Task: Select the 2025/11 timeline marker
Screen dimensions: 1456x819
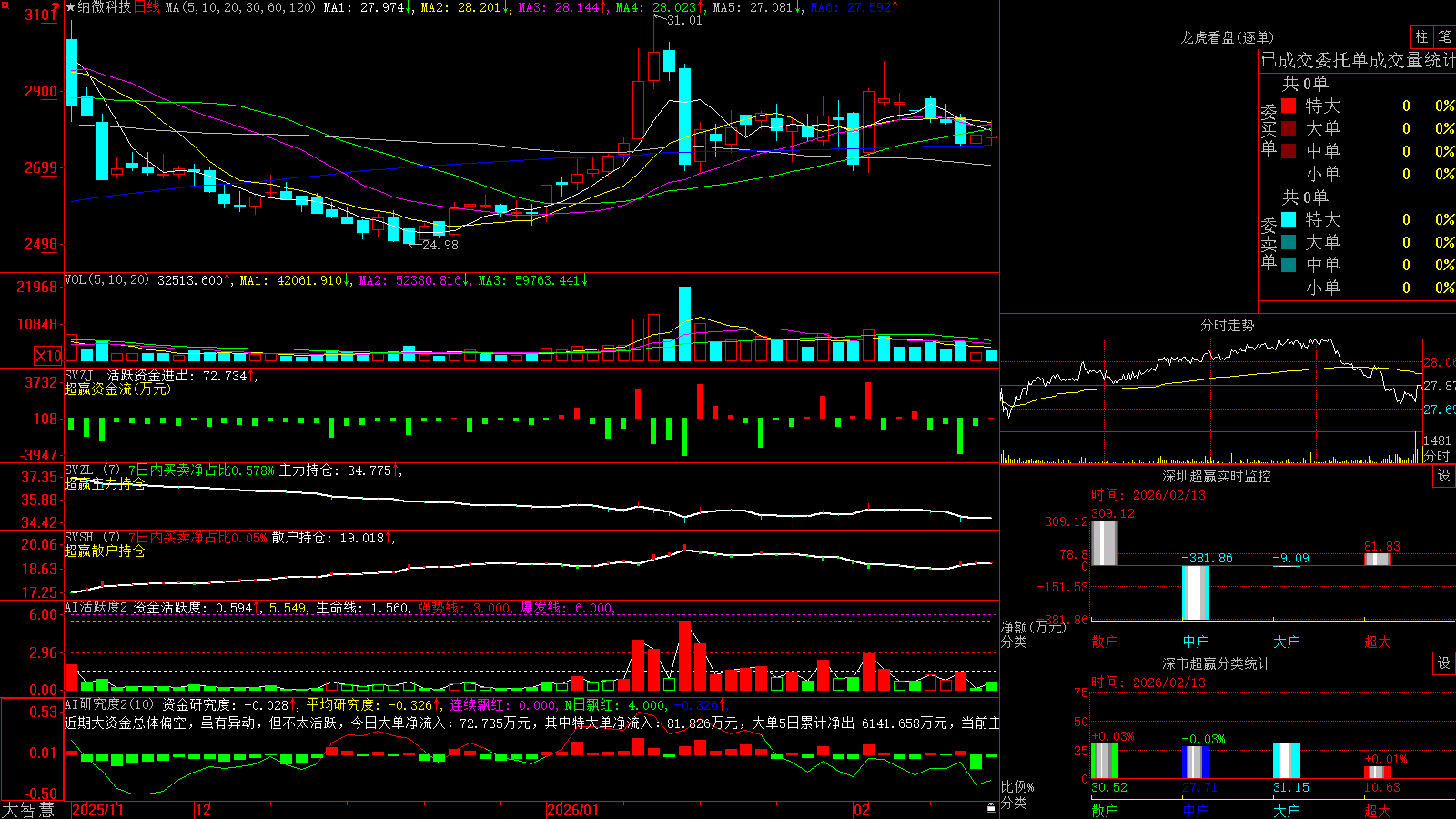Action: coord(97,810)
